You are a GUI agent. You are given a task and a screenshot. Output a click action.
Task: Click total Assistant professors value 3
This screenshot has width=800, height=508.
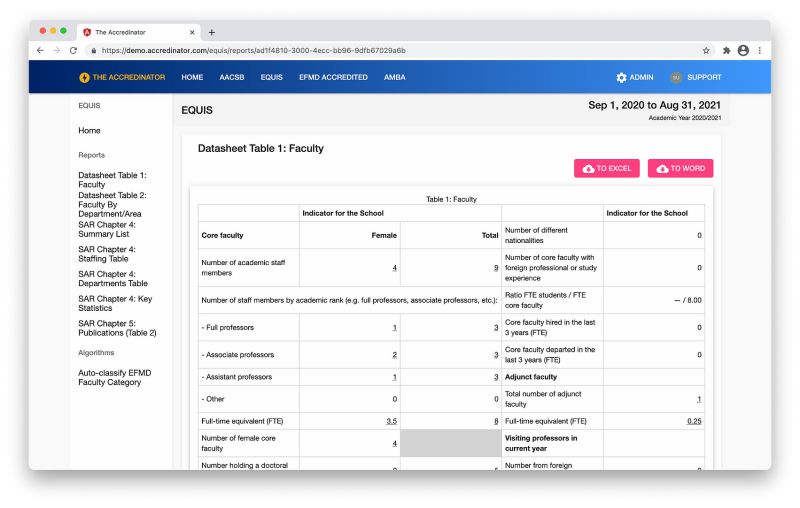[496, 377]
